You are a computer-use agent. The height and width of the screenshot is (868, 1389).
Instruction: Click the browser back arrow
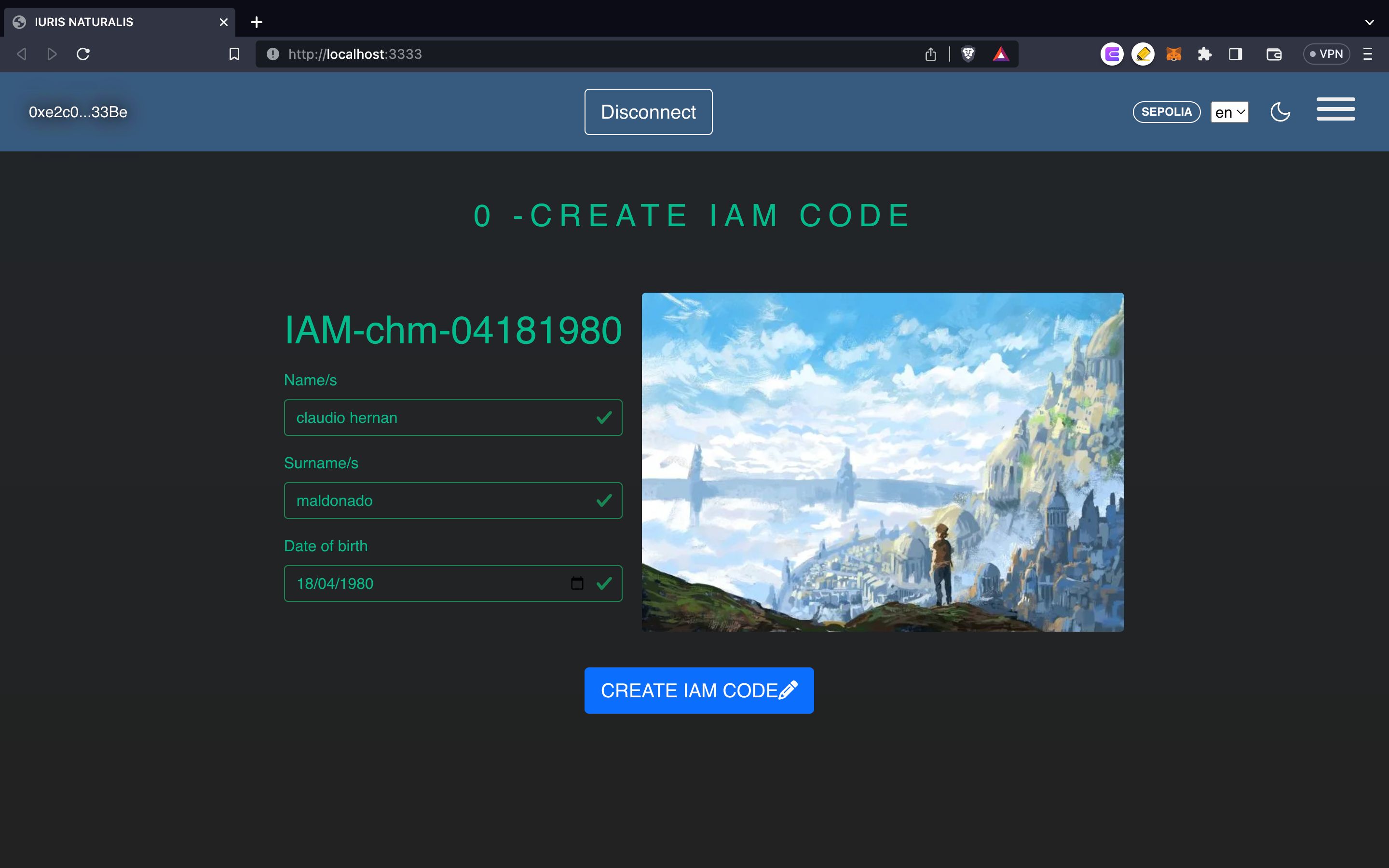(x=22, y=54)
